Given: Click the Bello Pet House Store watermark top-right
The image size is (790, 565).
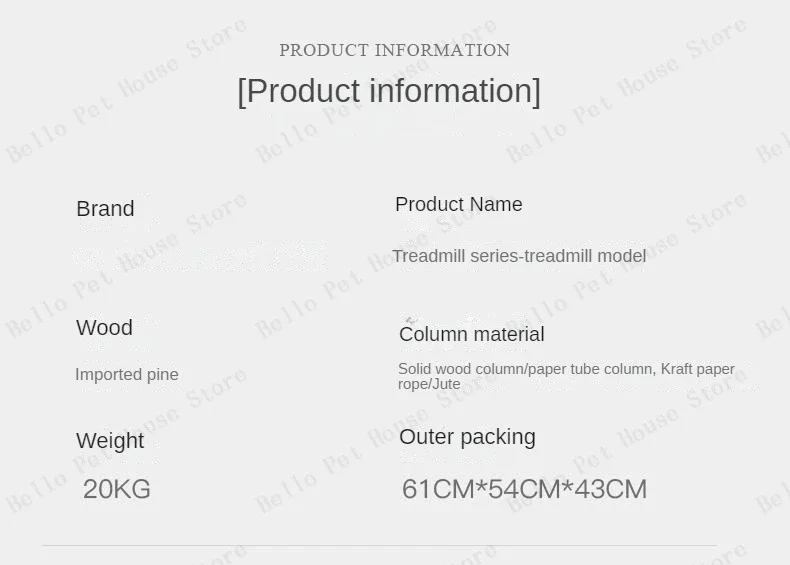Looking at the screenshot, I should click(x=626, y=90).
